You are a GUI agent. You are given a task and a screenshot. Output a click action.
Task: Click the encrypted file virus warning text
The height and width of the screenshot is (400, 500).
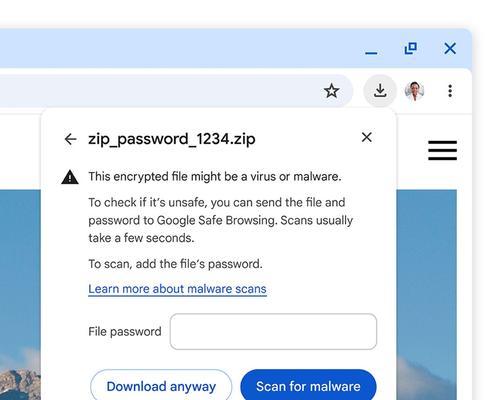point(215,176)
